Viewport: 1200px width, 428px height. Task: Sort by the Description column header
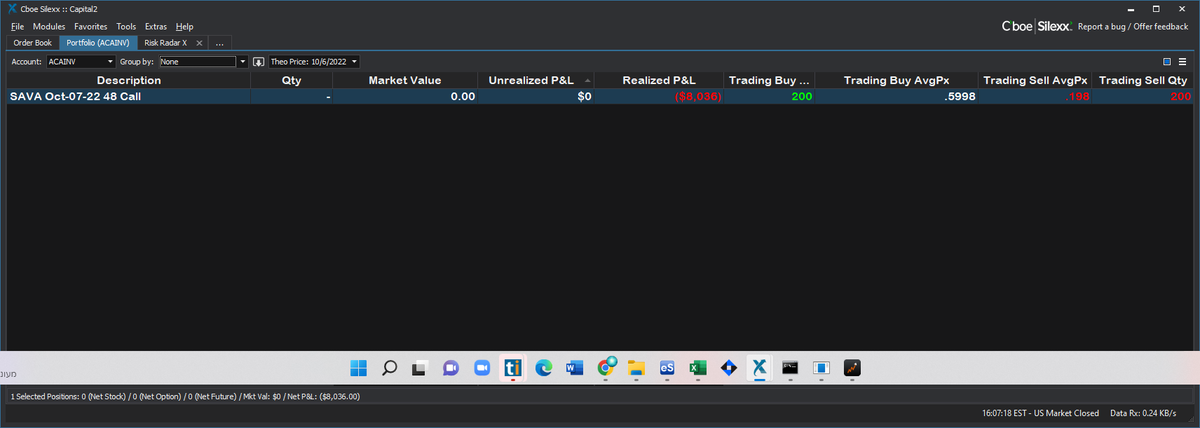[x=128, y=80]
